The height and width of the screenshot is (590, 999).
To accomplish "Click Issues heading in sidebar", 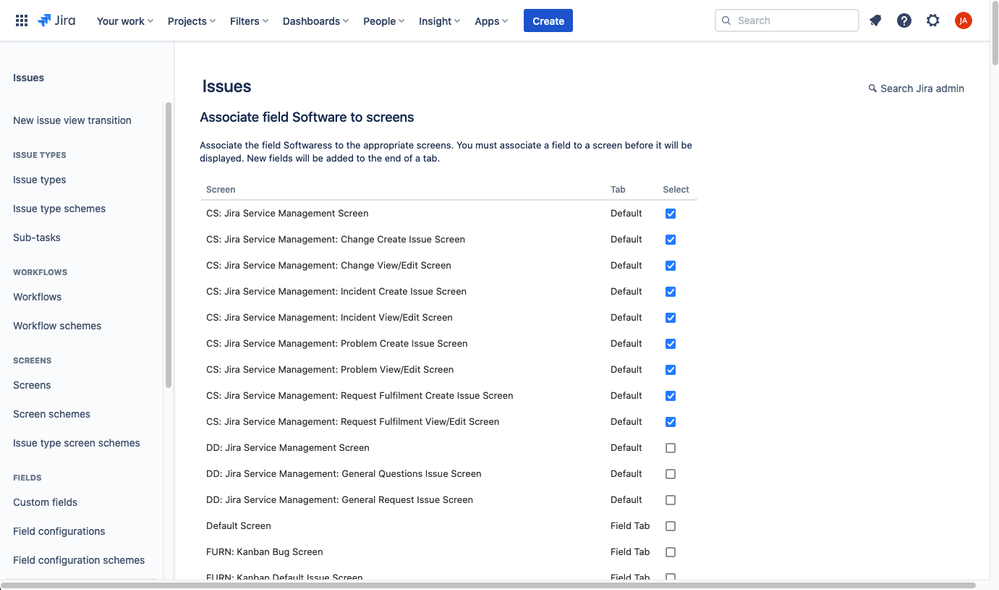I will (x=29, y=78).
